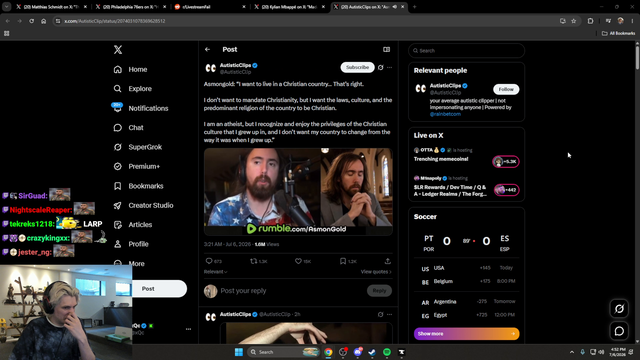The height and width of the screenshot is (360, 640).
Task: Open the floating Grok button at bottom right
Action: (x=619, y=309)
